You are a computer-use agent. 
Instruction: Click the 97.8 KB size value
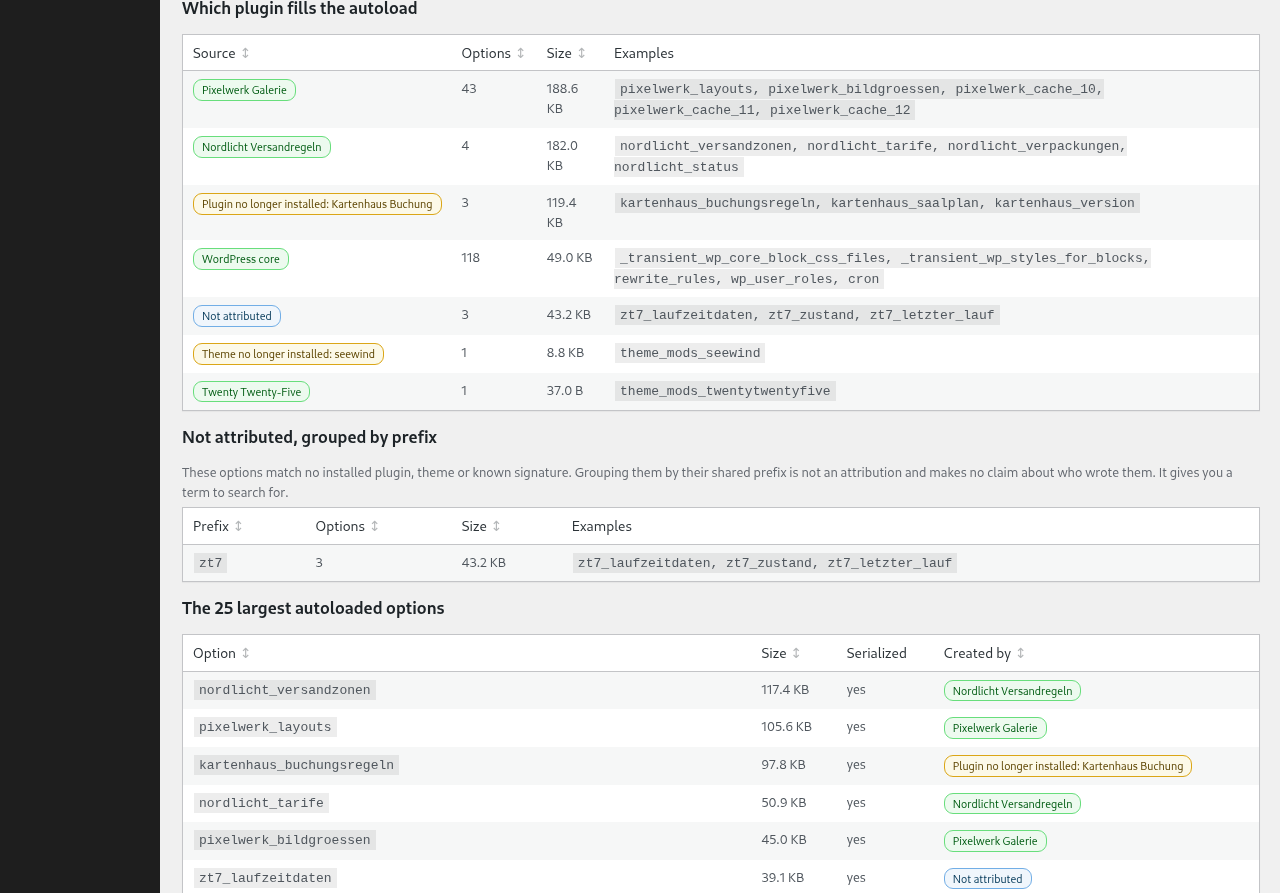tap(783, 764)
